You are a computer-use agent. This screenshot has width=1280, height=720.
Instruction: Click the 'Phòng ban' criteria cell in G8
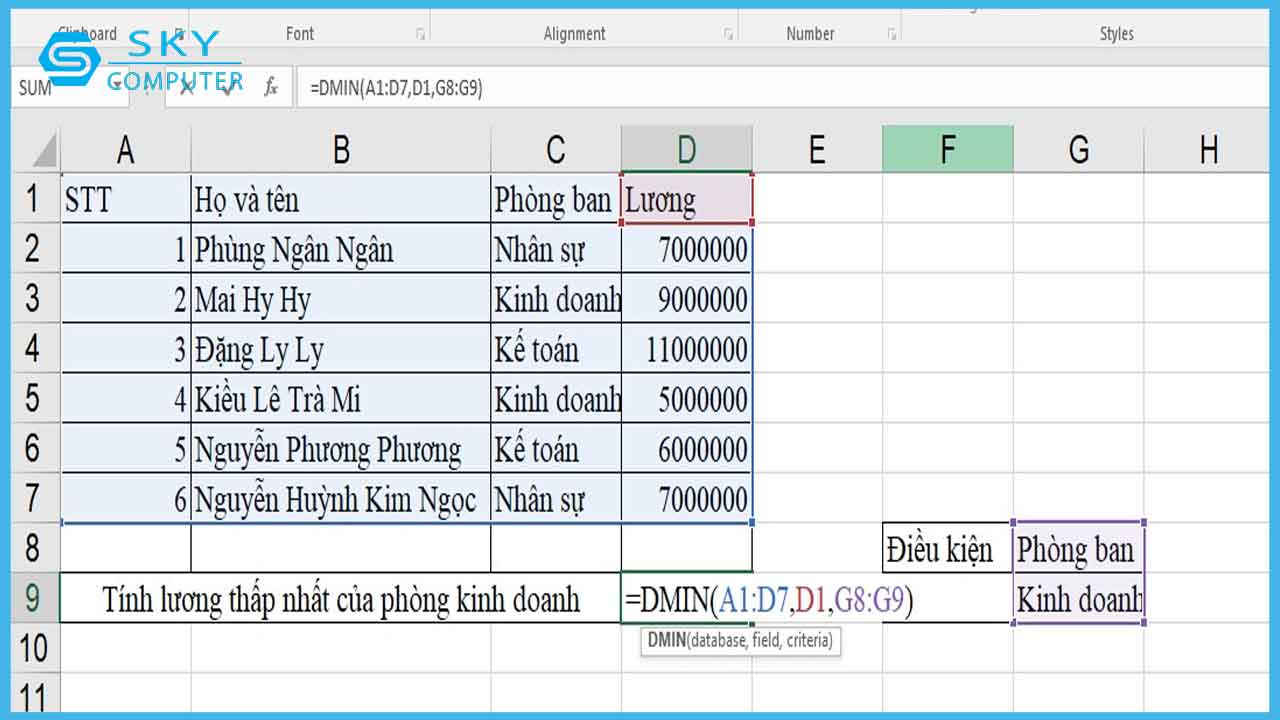pos(1078,549)
